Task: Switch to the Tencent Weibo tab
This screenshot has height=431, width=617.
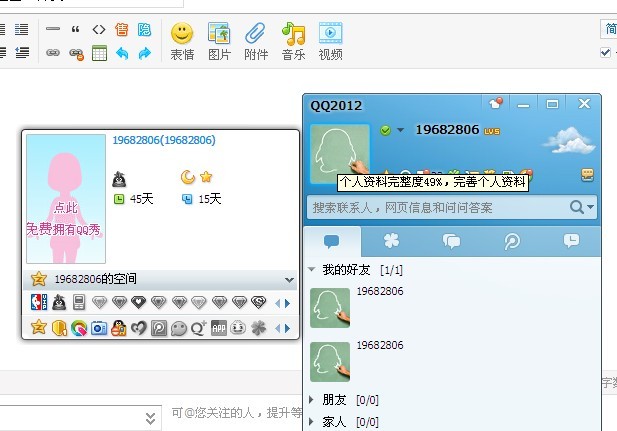Action: pyautogui.click(x=512, y=241)
